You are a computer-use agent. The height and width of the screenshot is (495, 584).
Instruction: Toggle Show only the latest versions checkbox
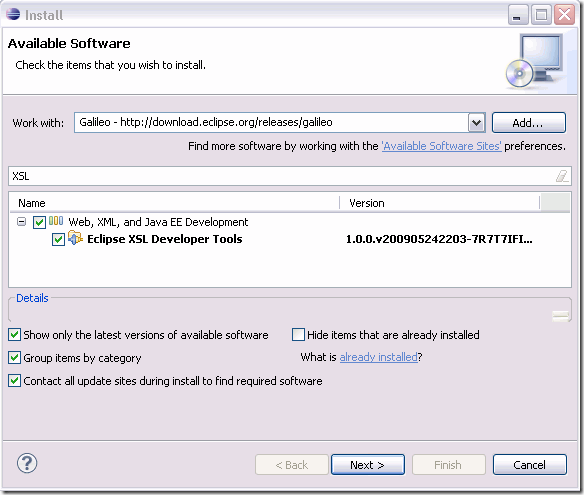click(15, 335)
